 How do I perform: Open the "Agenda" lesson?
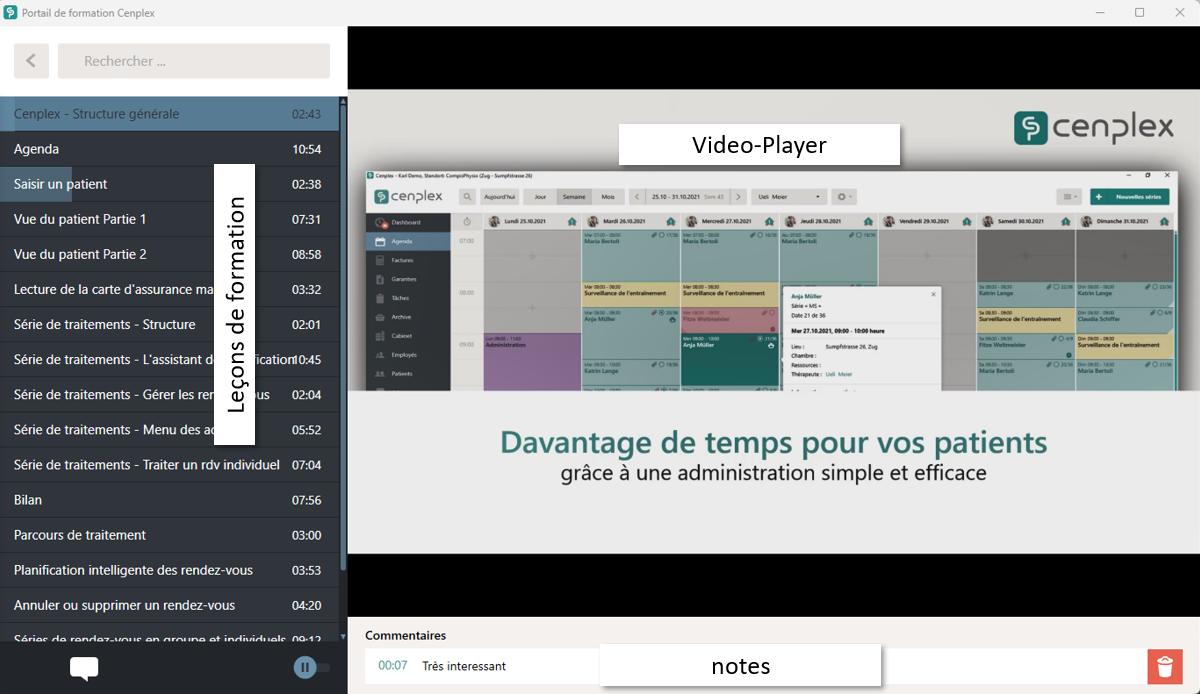pyautogui.click(x=168, y=149)
